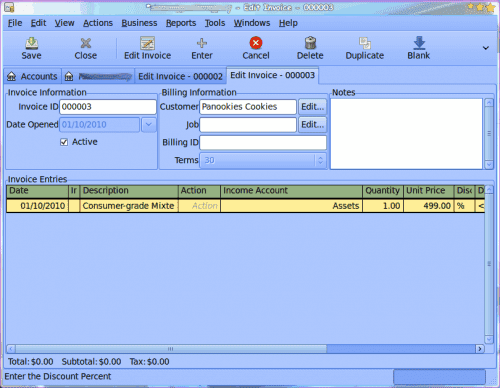Click the Notes scrollbar down arrow
The width and height of the screenshot is (500, 388).
(489, 165)
